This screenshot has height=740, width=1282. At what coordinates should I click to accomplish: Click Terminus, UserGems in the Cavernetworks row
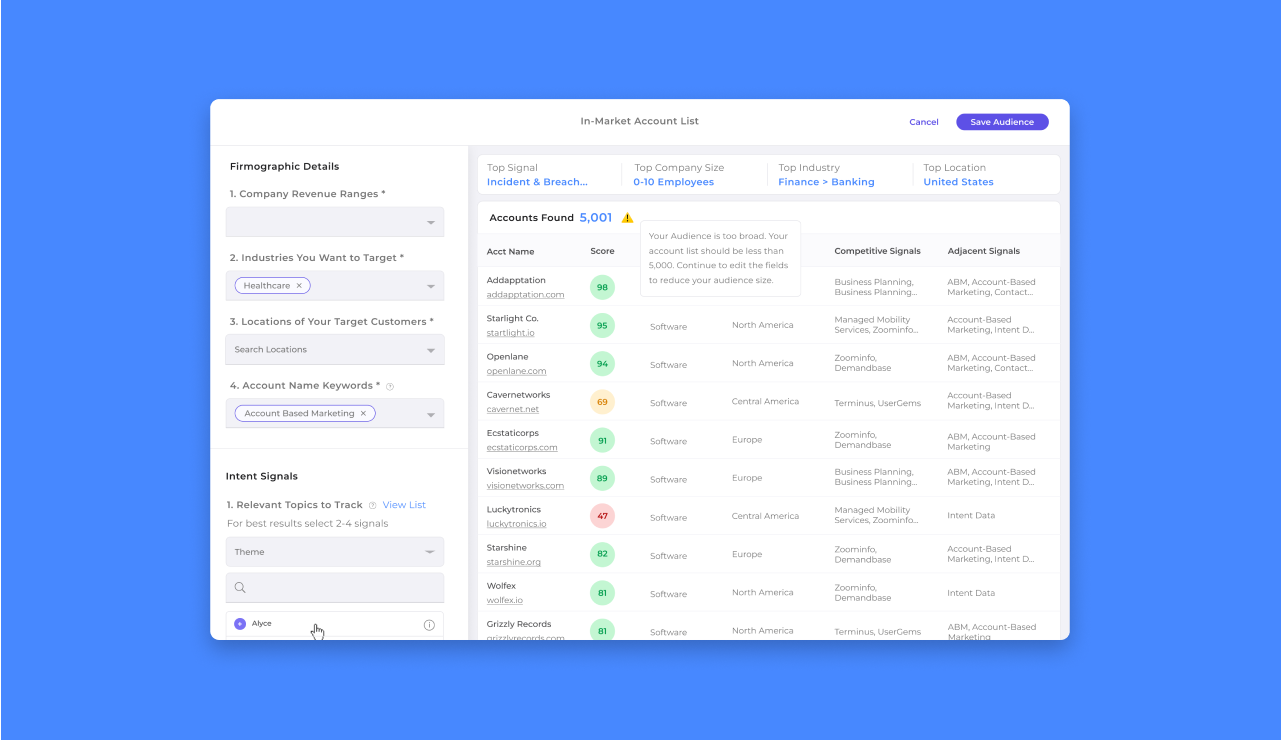[878, 403]
